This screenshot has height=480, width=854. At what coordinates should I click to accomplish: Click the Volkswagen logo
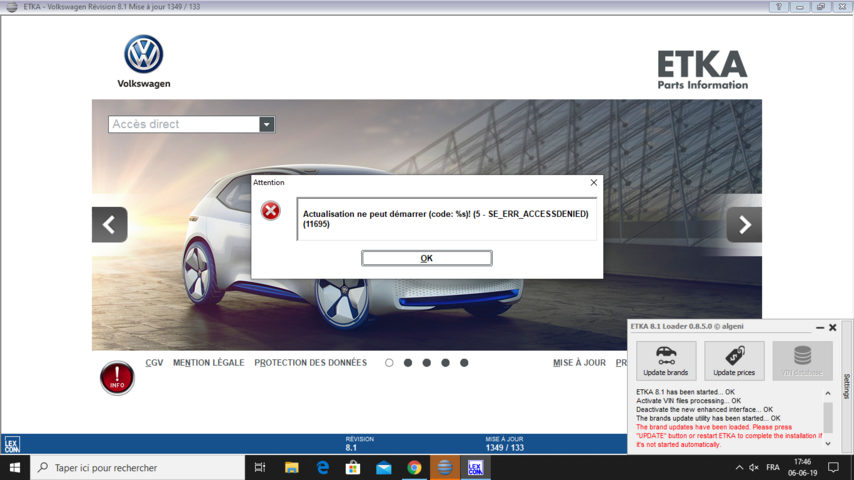tap(144, 61)
